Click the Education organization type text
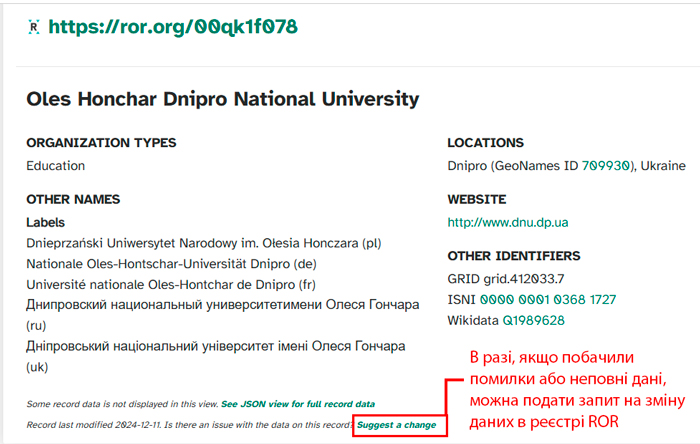This screenshot has height=444, width=700. click(x=55, y=166)
